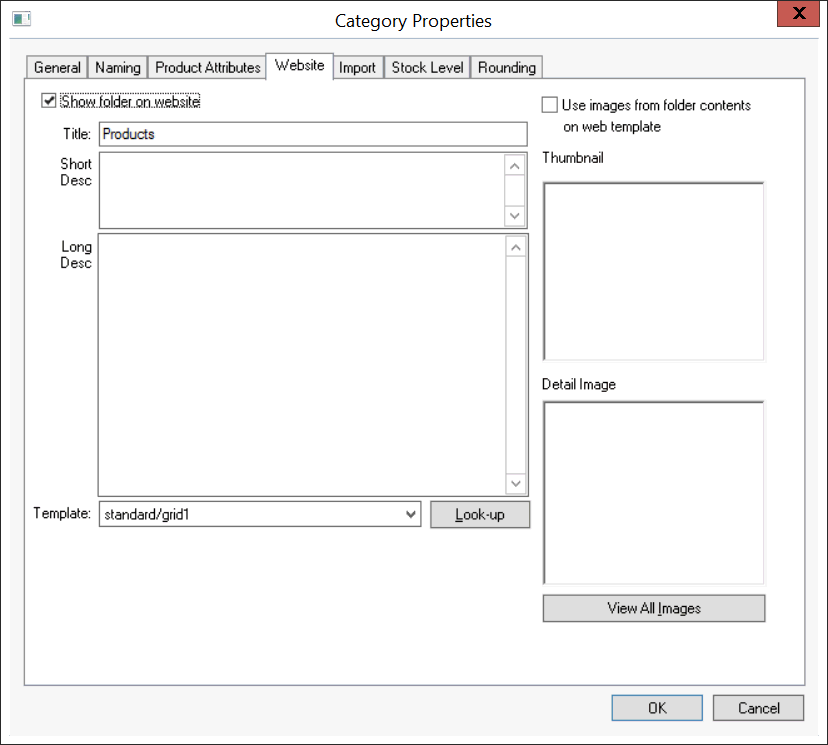Click View All Images button
Image resolution: width=828 pixels, height=745 pixels.
tap(653, 608)
